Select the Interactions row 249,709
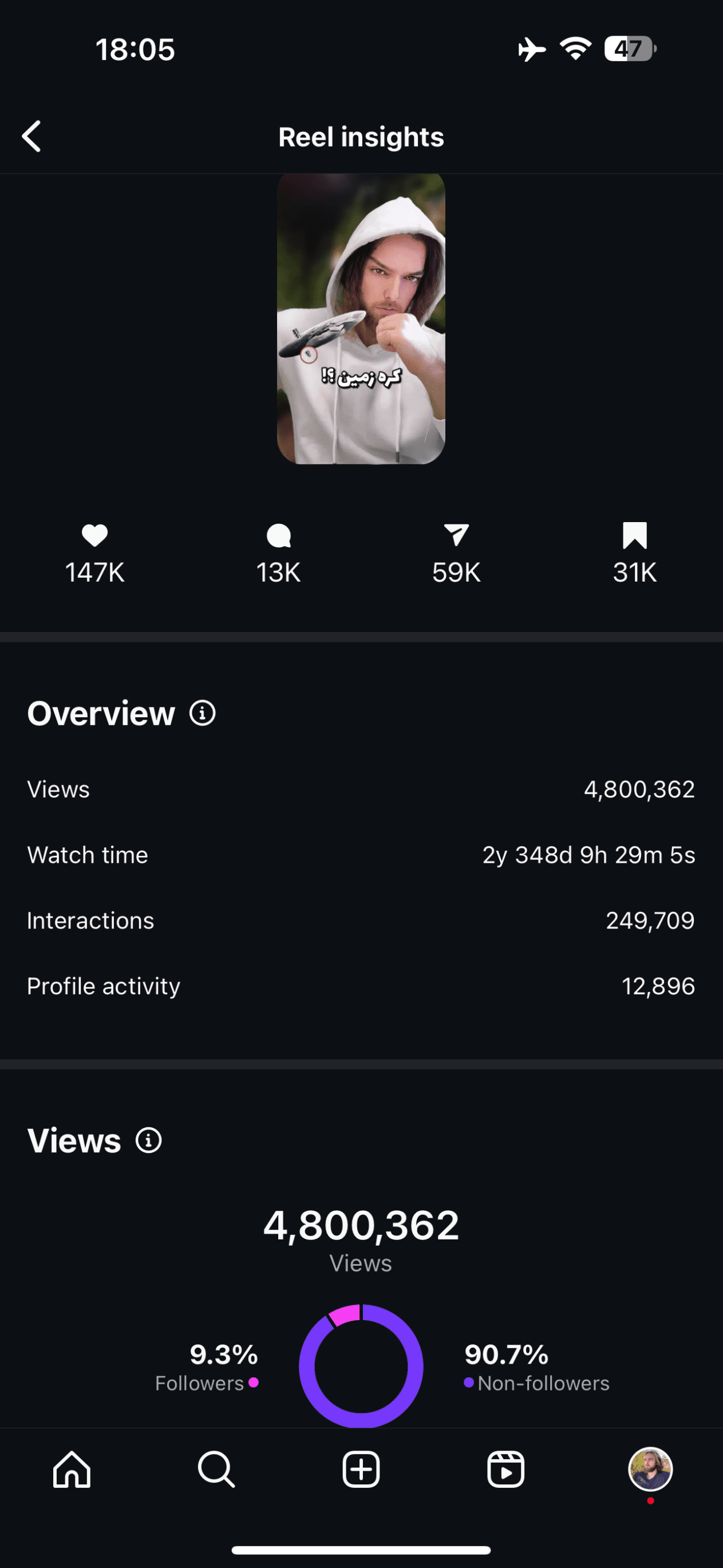This screenshot has width=723, height=1568. point(362,921)
